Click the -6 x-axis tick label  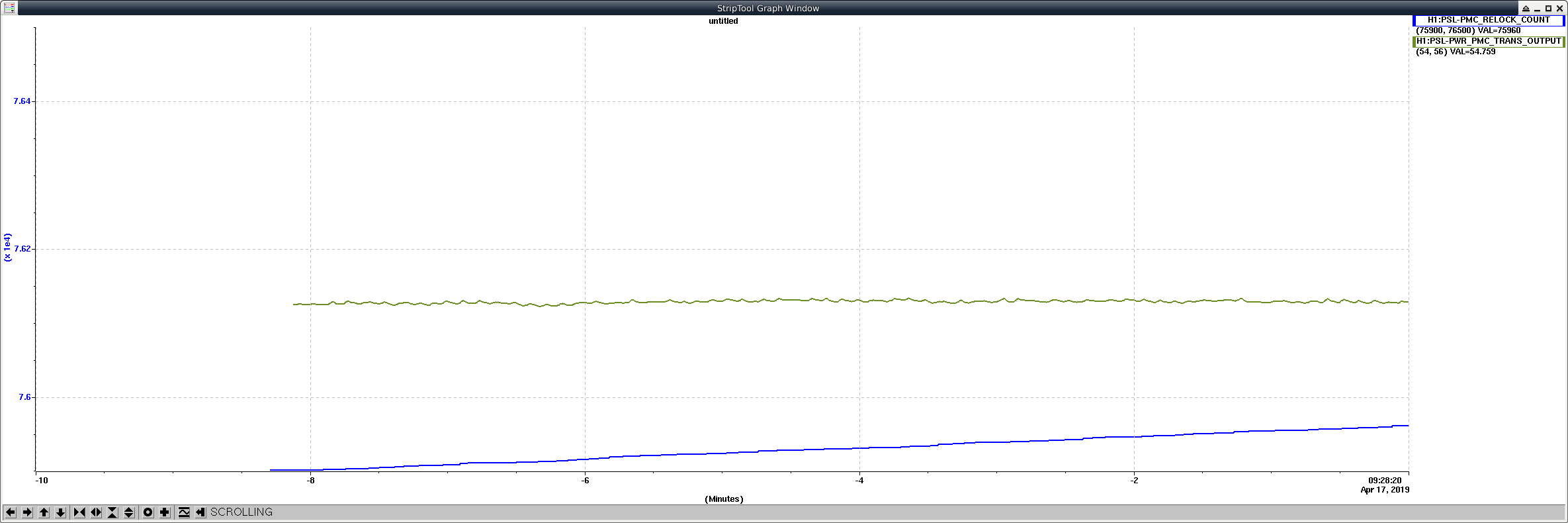(585, 481)
